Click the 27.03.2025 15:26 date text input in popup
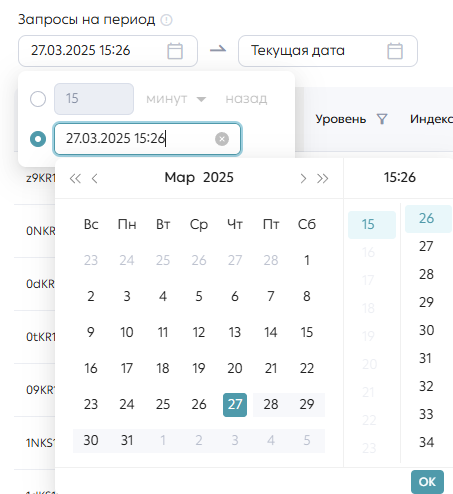Screen dimensions: 453x494 pyautogui.click(x=147, y=139)
